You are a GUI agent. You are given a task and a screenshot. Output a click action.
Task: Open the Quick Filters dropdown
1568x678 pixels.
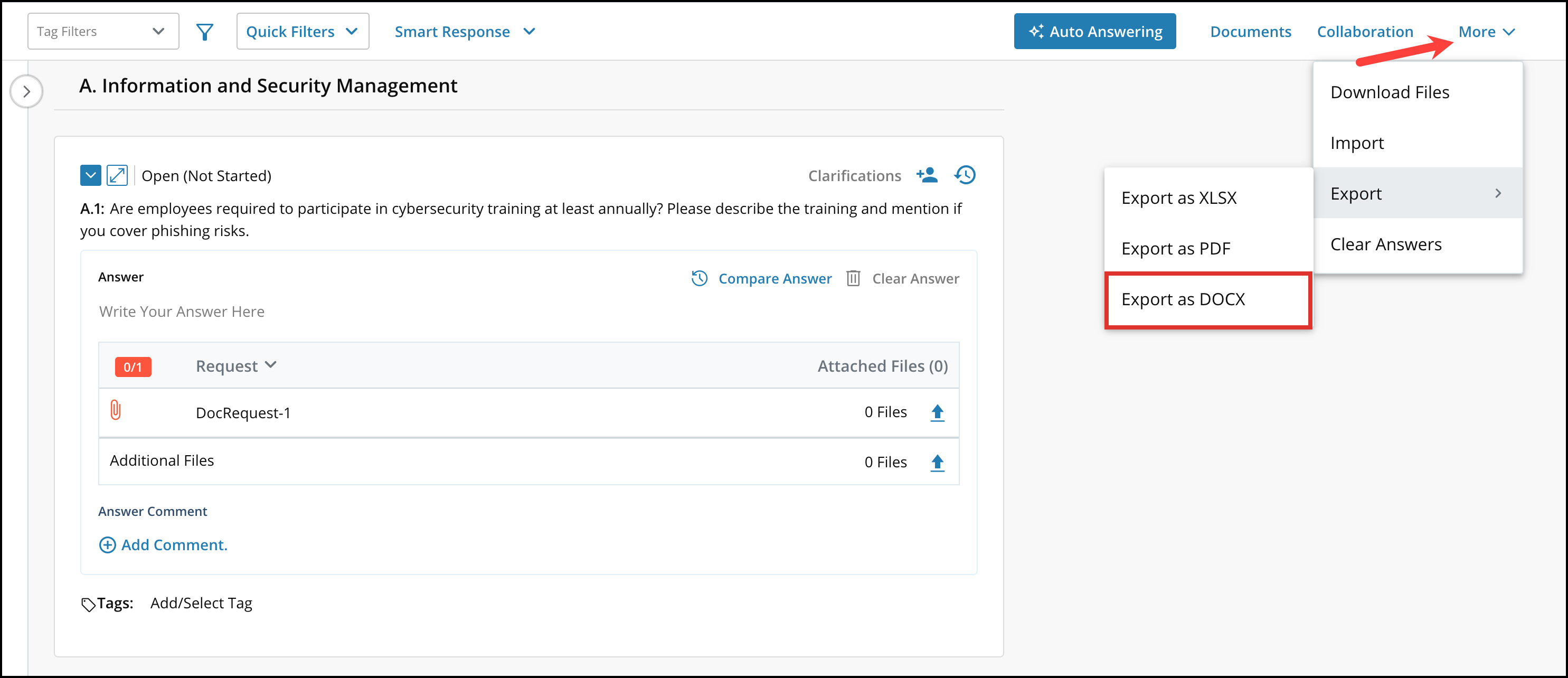302,31
